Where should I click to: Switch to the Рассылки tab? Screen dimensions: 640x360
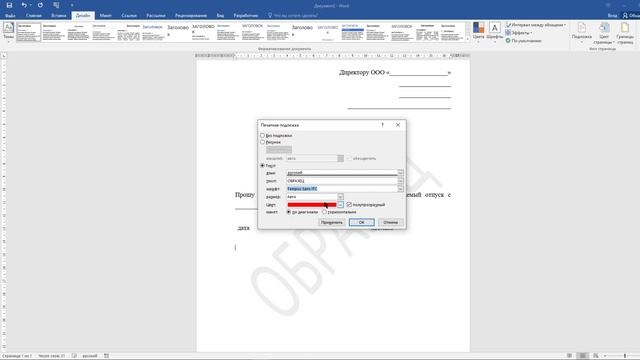coord(156,16)
